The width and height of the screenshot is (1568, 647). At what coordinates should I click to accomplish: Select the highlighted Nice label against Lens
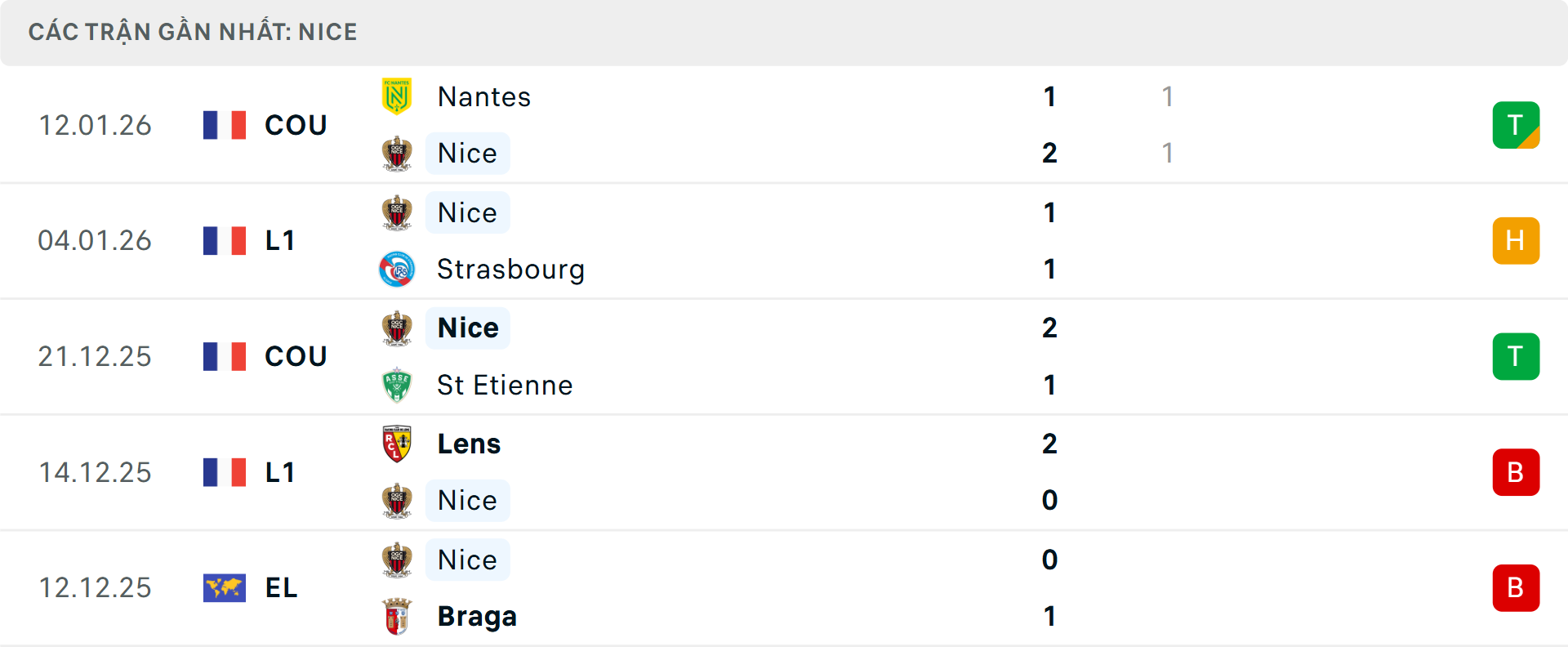467,500
